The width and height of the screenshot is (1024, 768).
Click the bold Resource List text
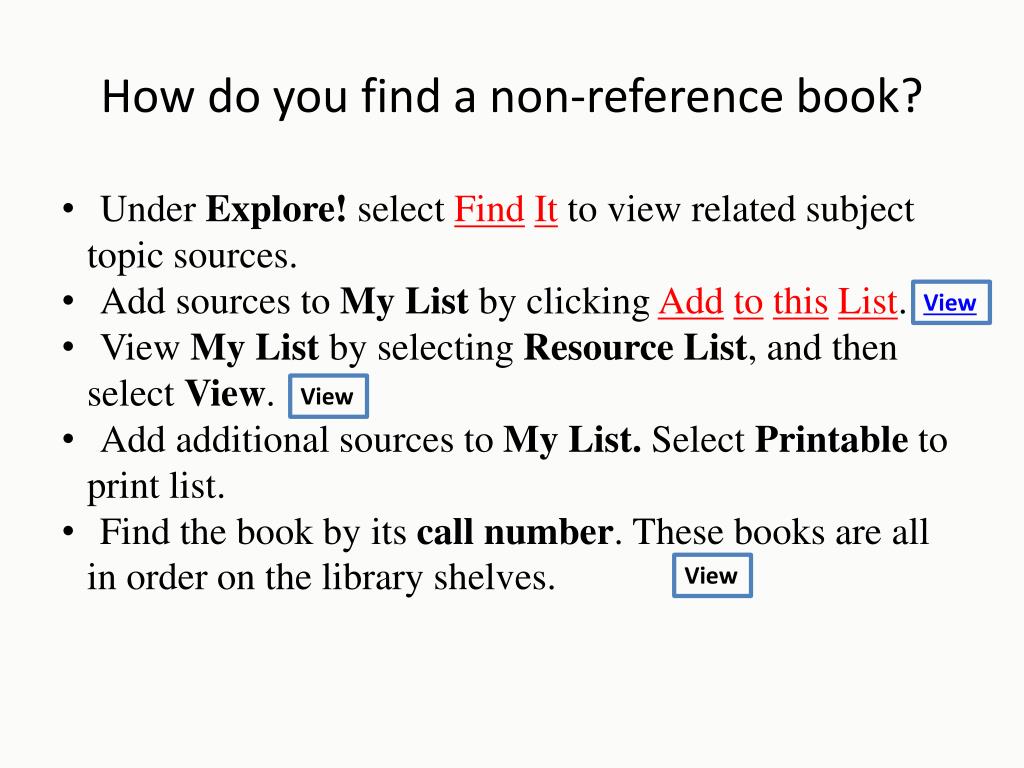[635, 348]
